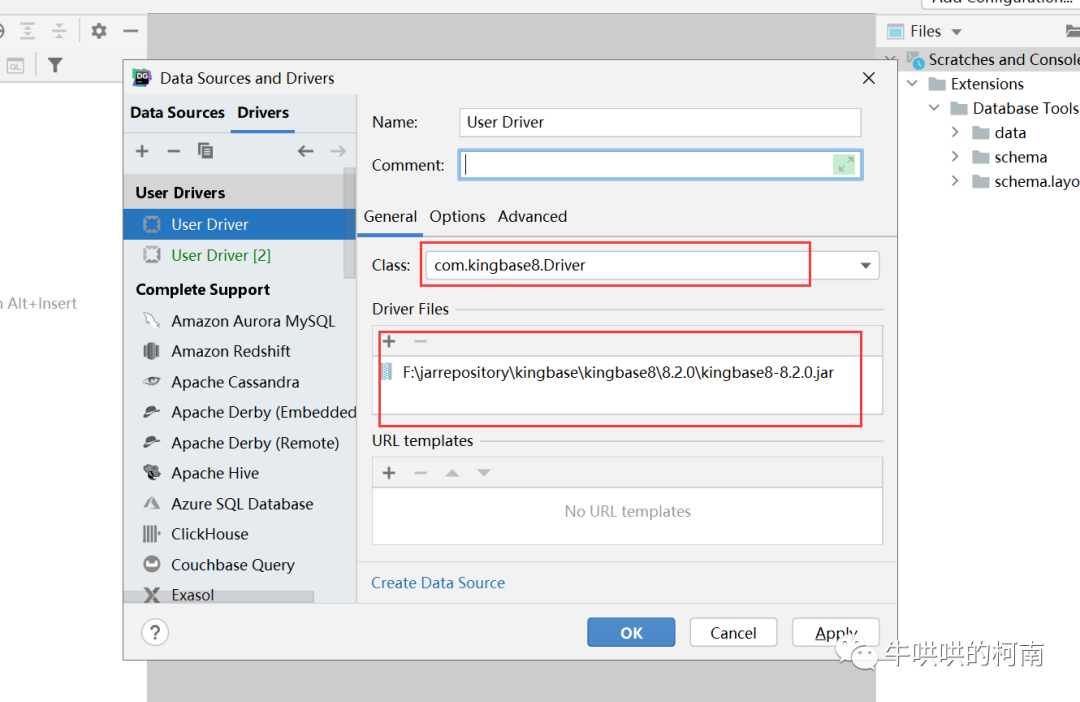This screenshot has height=702, width=1080.
Task: Open the help question mark button
Action: 155,632
